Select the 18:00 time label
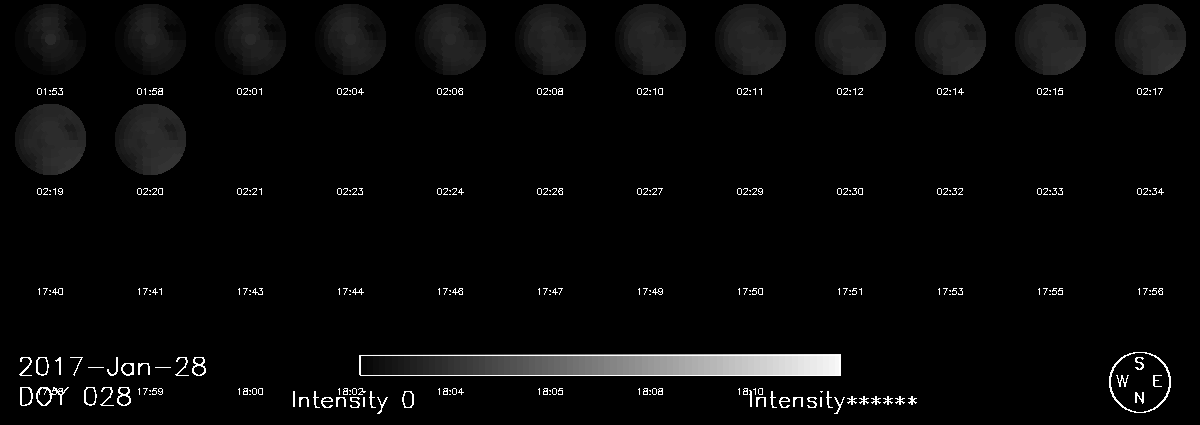Viewport: 1200px width, 425px height. click(x=250, y=391)
